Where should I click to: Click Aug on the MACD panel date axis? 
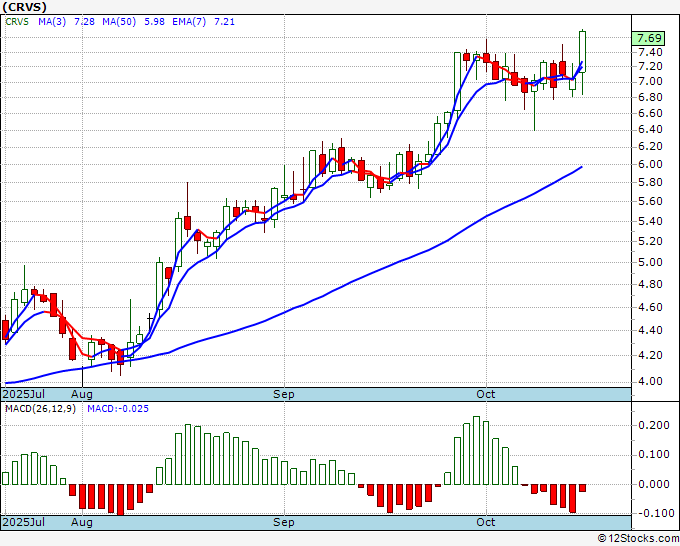pyautogui.click(x=82, y=522)
